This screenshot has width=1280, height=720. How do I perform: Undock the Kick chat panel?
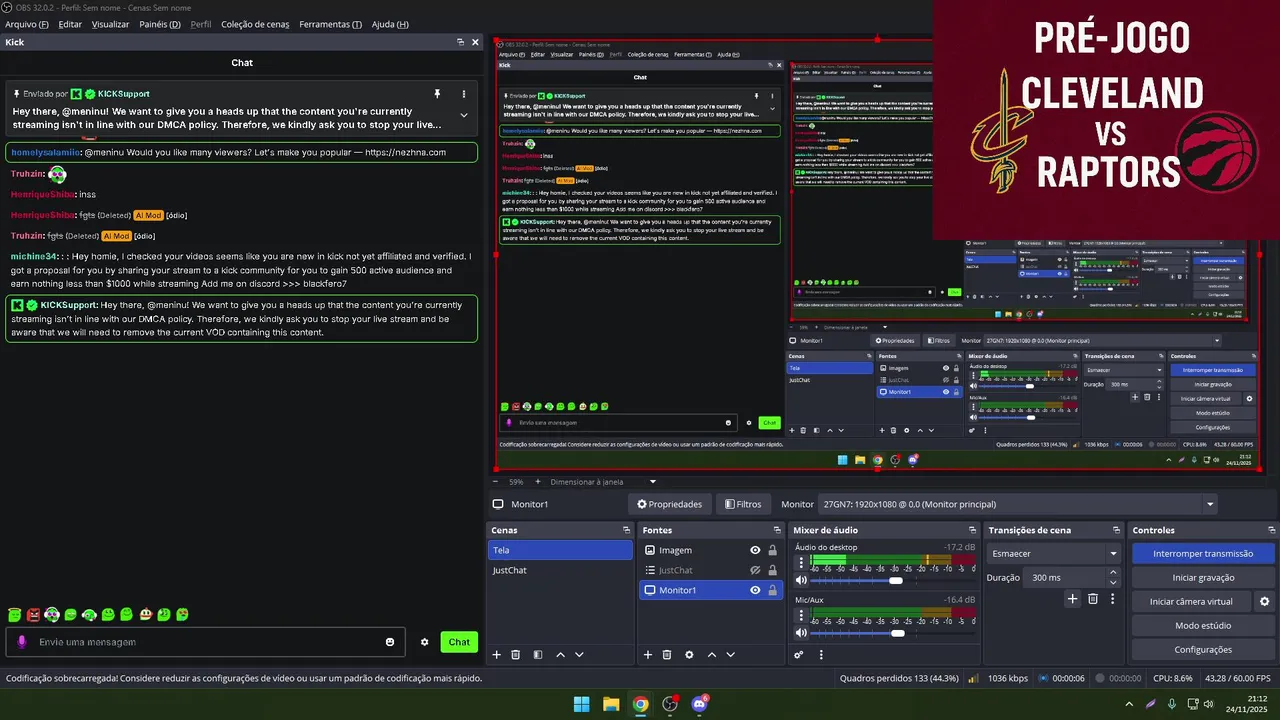coord(460,42)
